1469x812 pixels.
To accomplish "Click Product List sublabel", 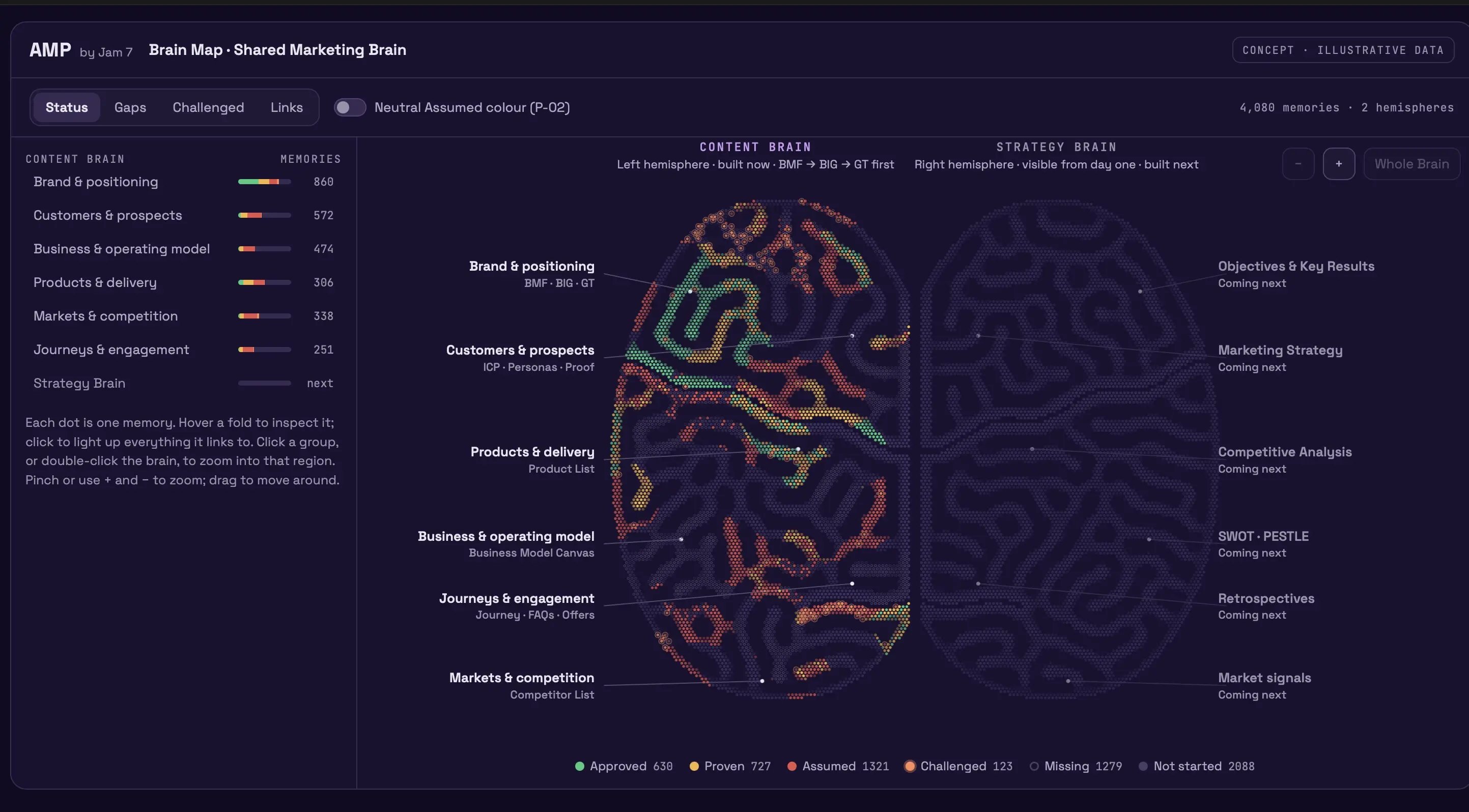I will (x=561, y=469).
